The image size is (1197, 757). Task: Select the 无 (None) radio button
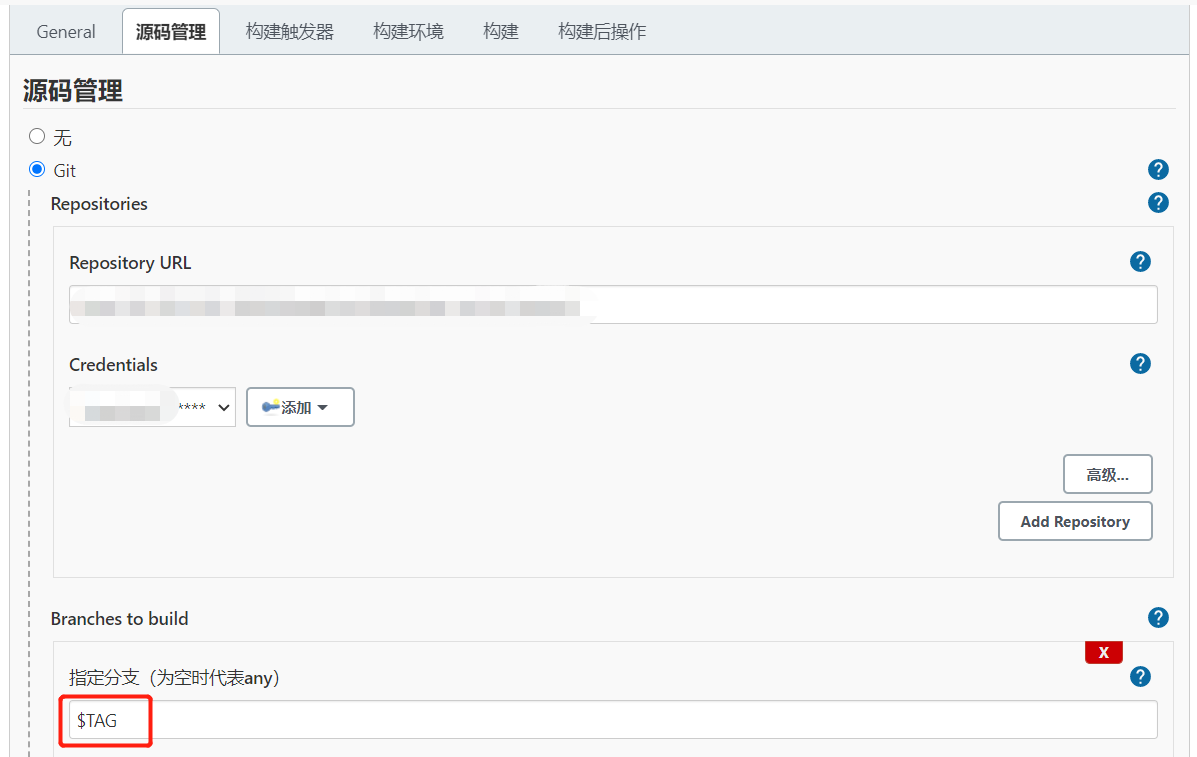(38, 136)
